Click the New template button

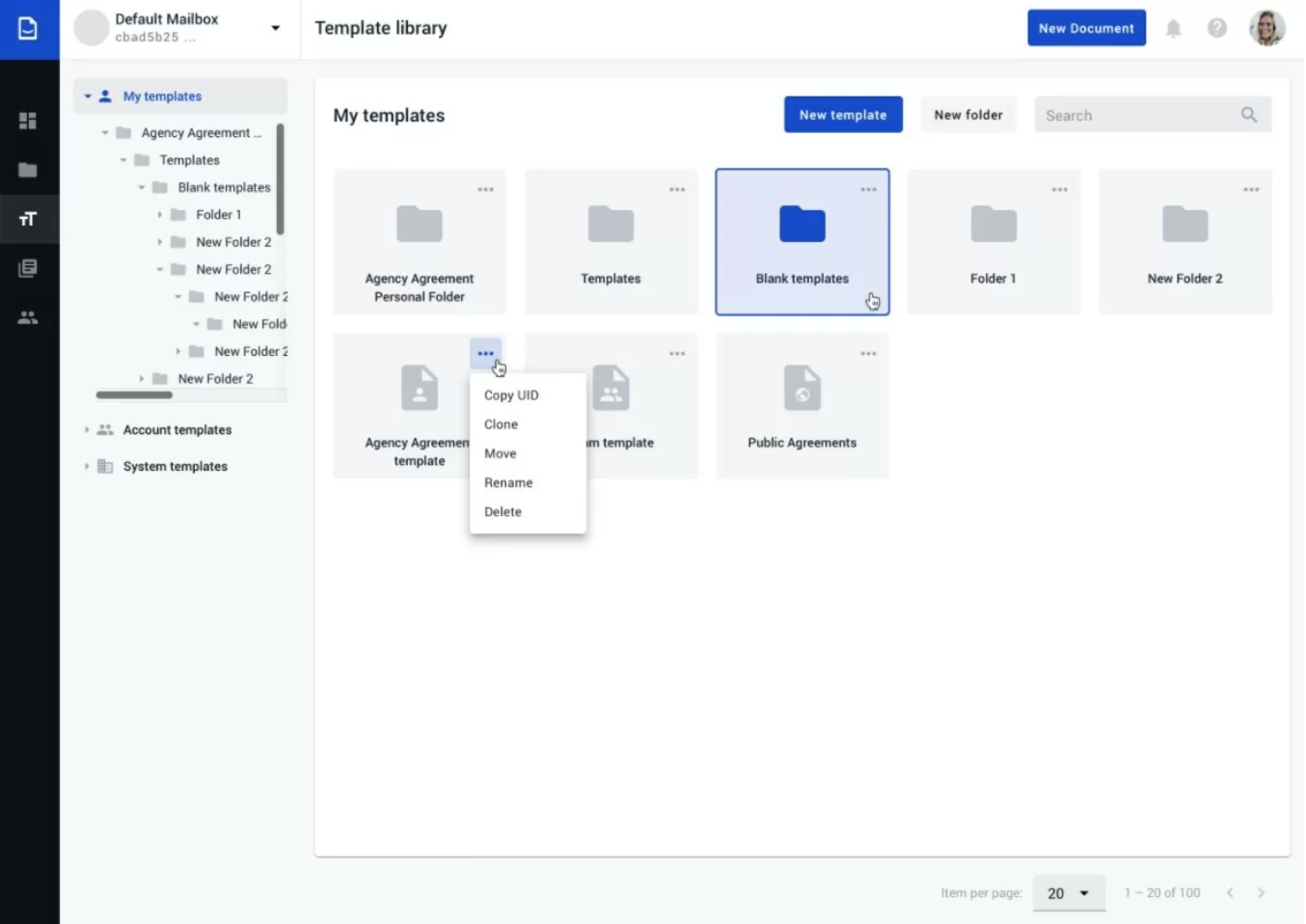click(842, 114)
